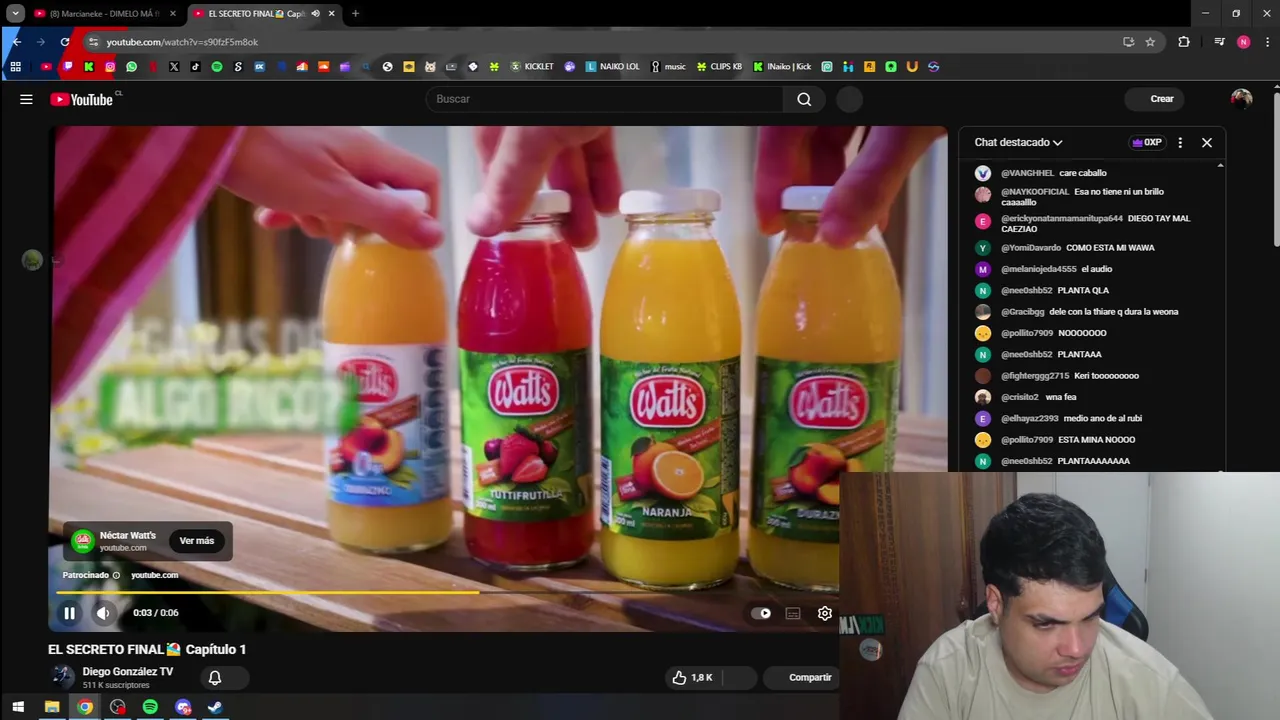Go to YouTube home via logo
The image size is (1280, 720).
pos(83,99)
